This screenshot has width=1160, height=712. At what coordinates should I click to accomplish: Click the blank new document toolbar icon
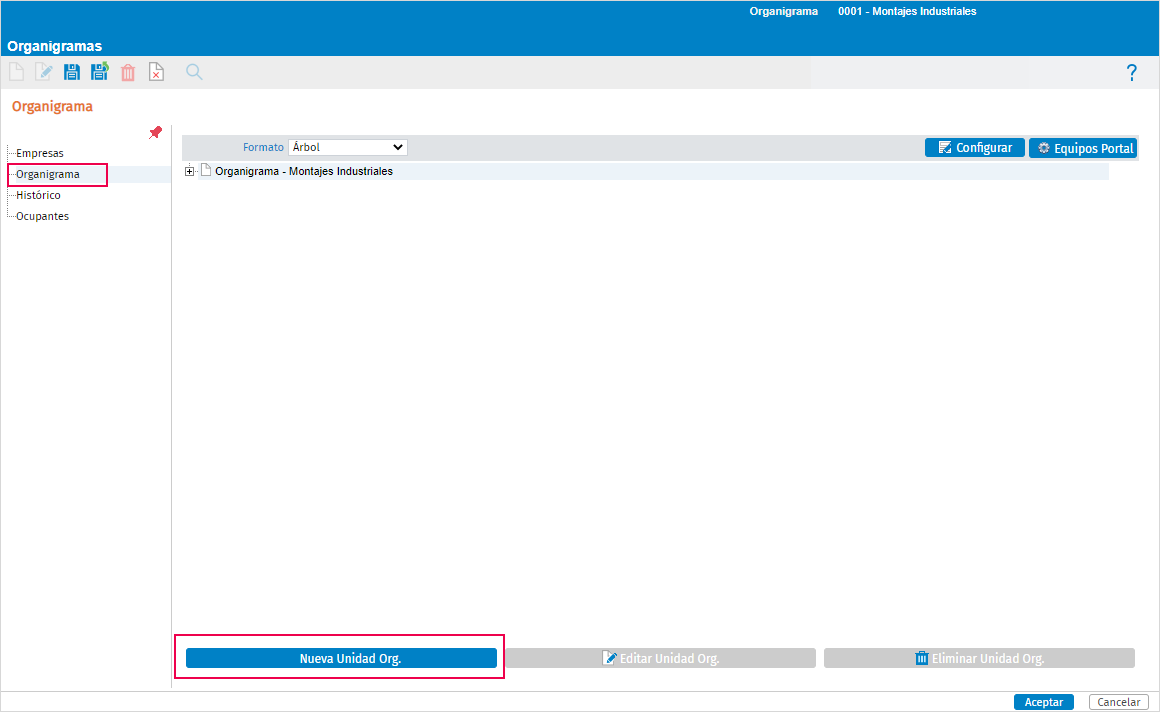[x=16, y=72]
